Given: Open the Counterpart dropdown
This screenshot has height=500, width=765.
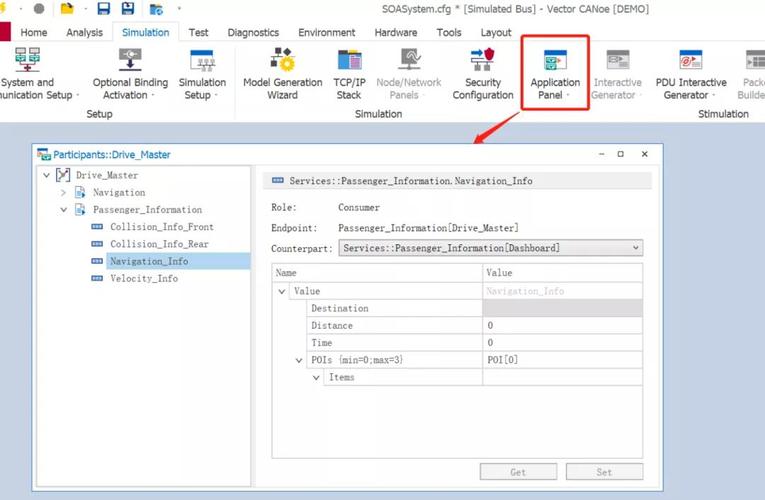Looking at the screenshot, I should click(x=491, y=248).
